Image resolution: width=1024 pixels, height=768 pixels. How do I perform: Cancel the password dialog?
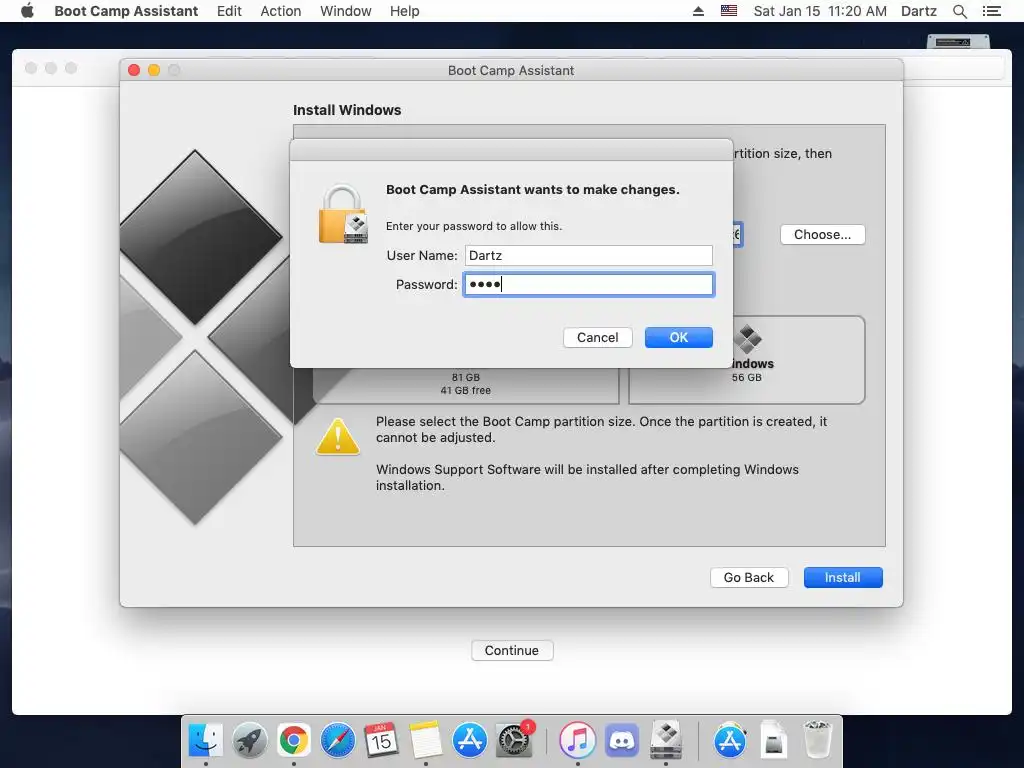pos(598,338)
